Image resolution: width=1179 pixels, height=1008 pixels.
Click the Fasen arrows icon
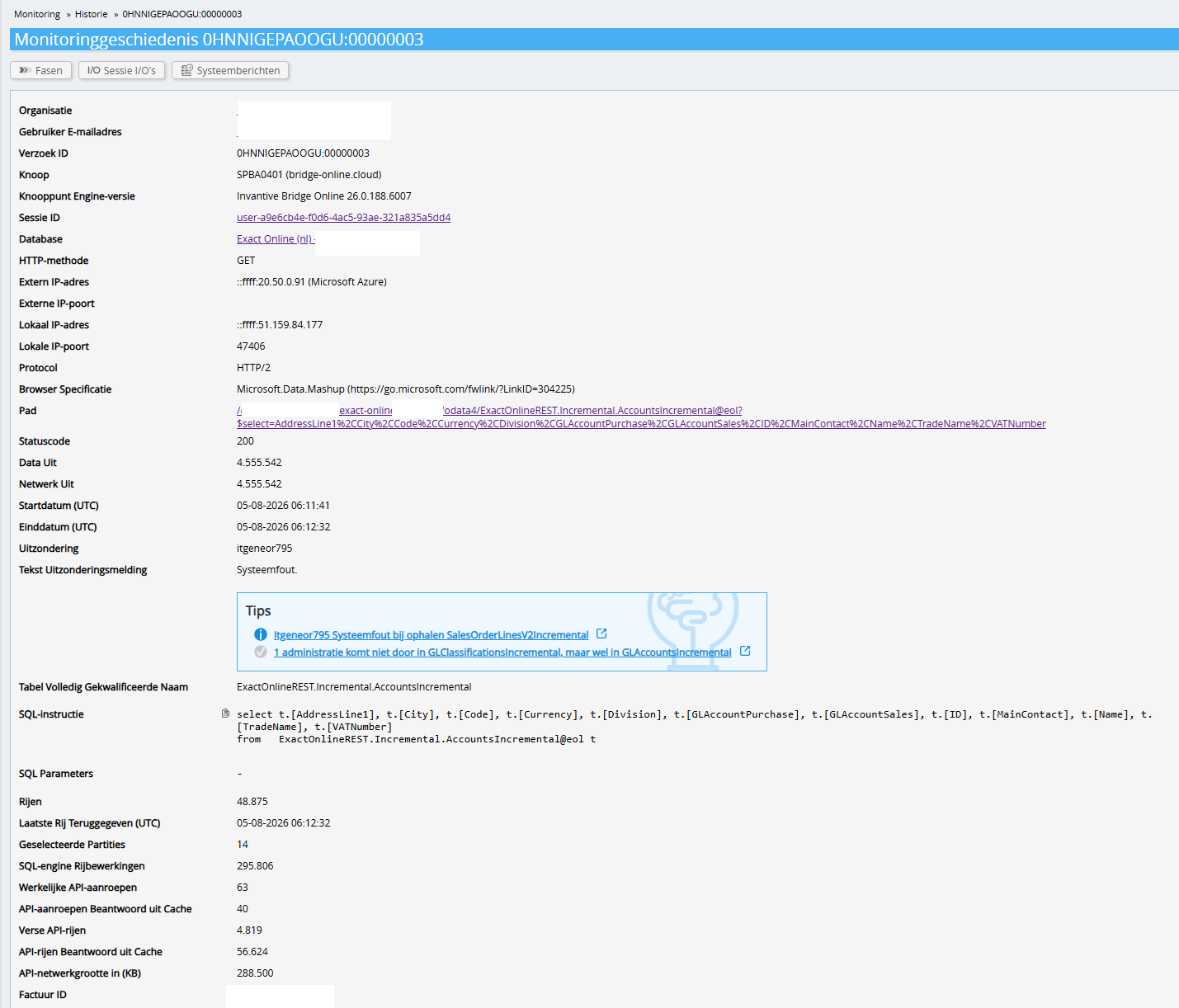click(25, 71)
